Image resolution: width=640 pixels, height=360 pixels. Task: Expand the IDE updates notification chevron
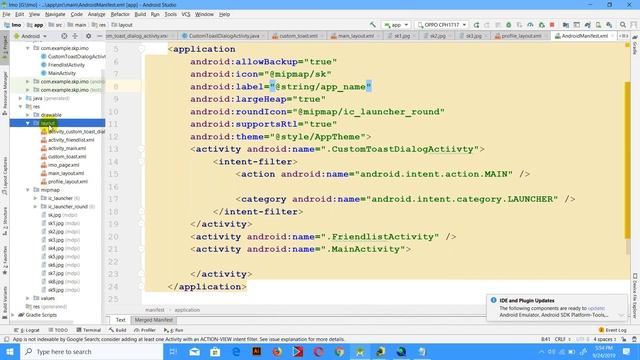621,315
